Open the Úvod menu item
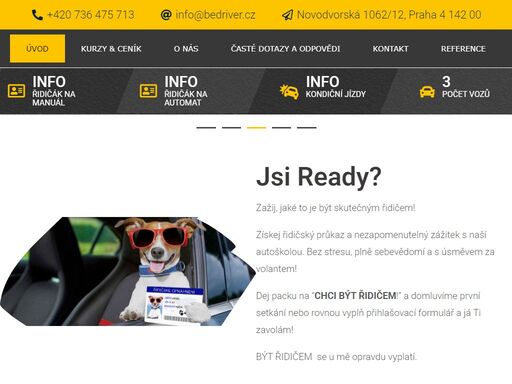512x384 pixels. tap(37, 49)
